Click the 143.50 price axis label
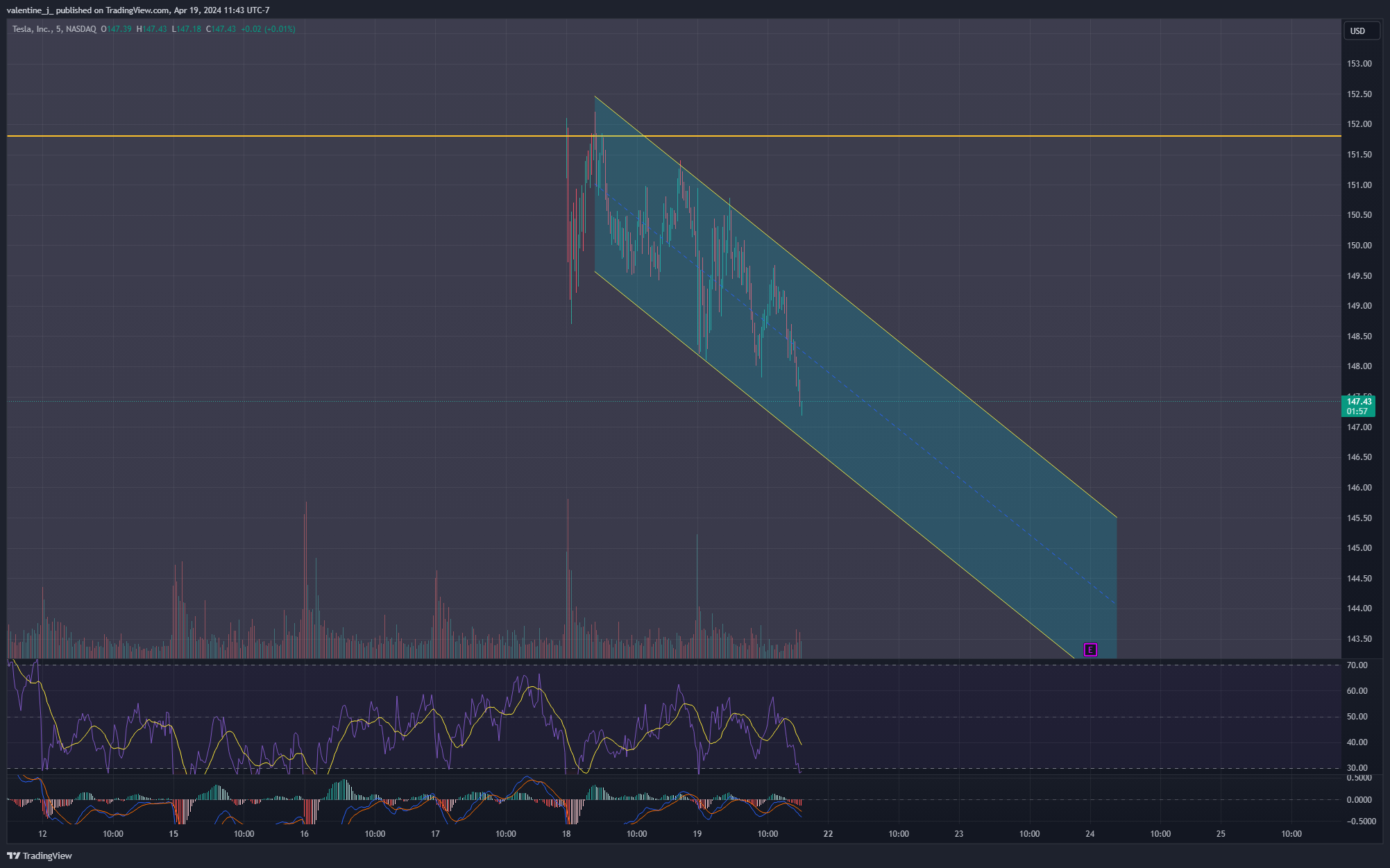 (x=1359, y=639)
